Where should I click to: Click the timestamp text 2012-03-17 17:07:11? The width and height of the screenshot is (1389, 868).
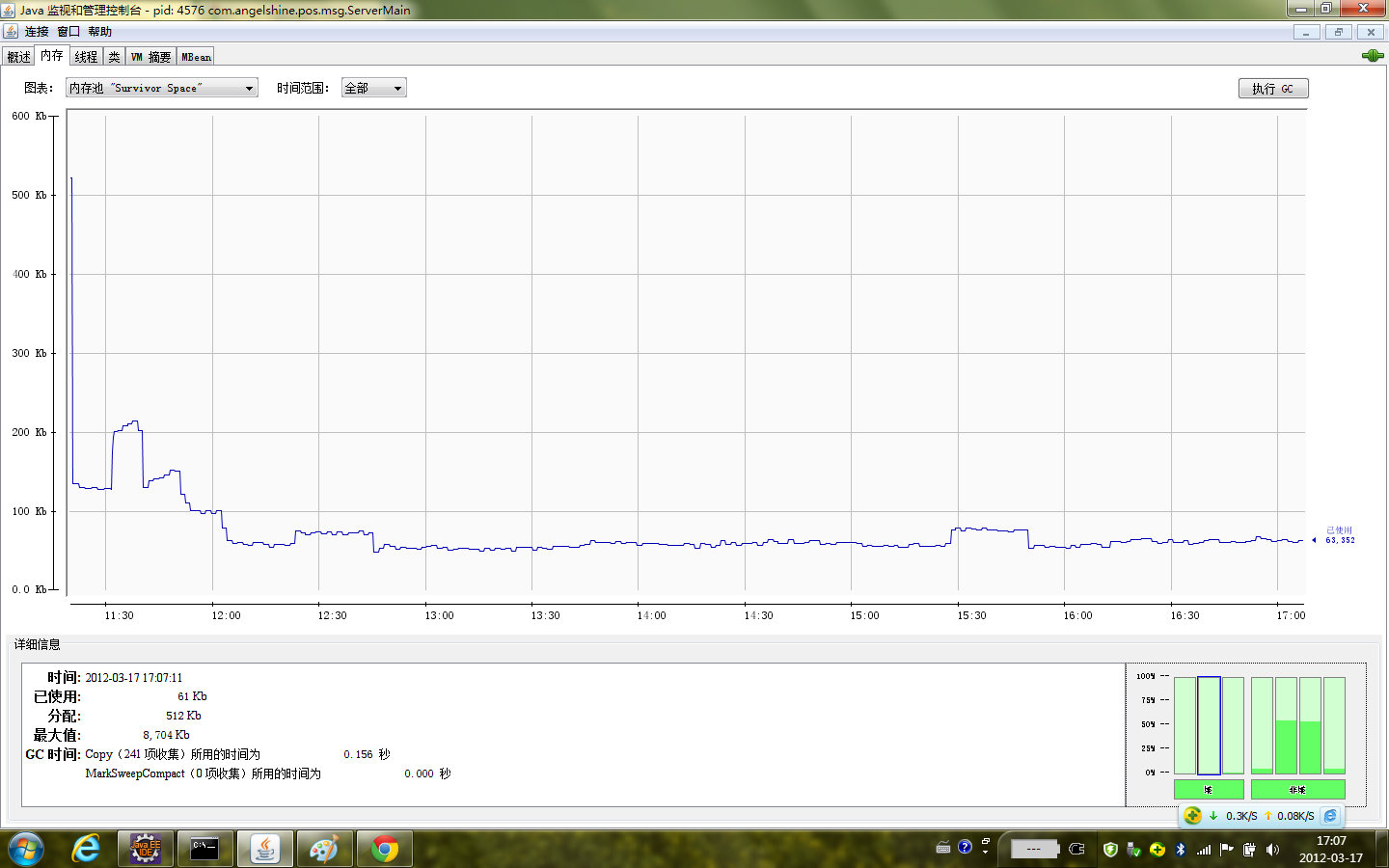click(133, 678)
